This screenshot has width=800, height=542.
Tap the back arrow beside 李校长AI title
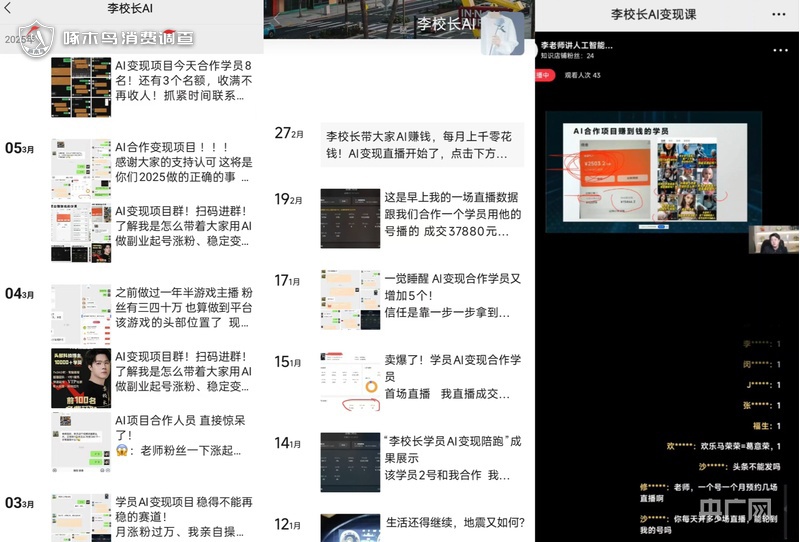point(7,8)
